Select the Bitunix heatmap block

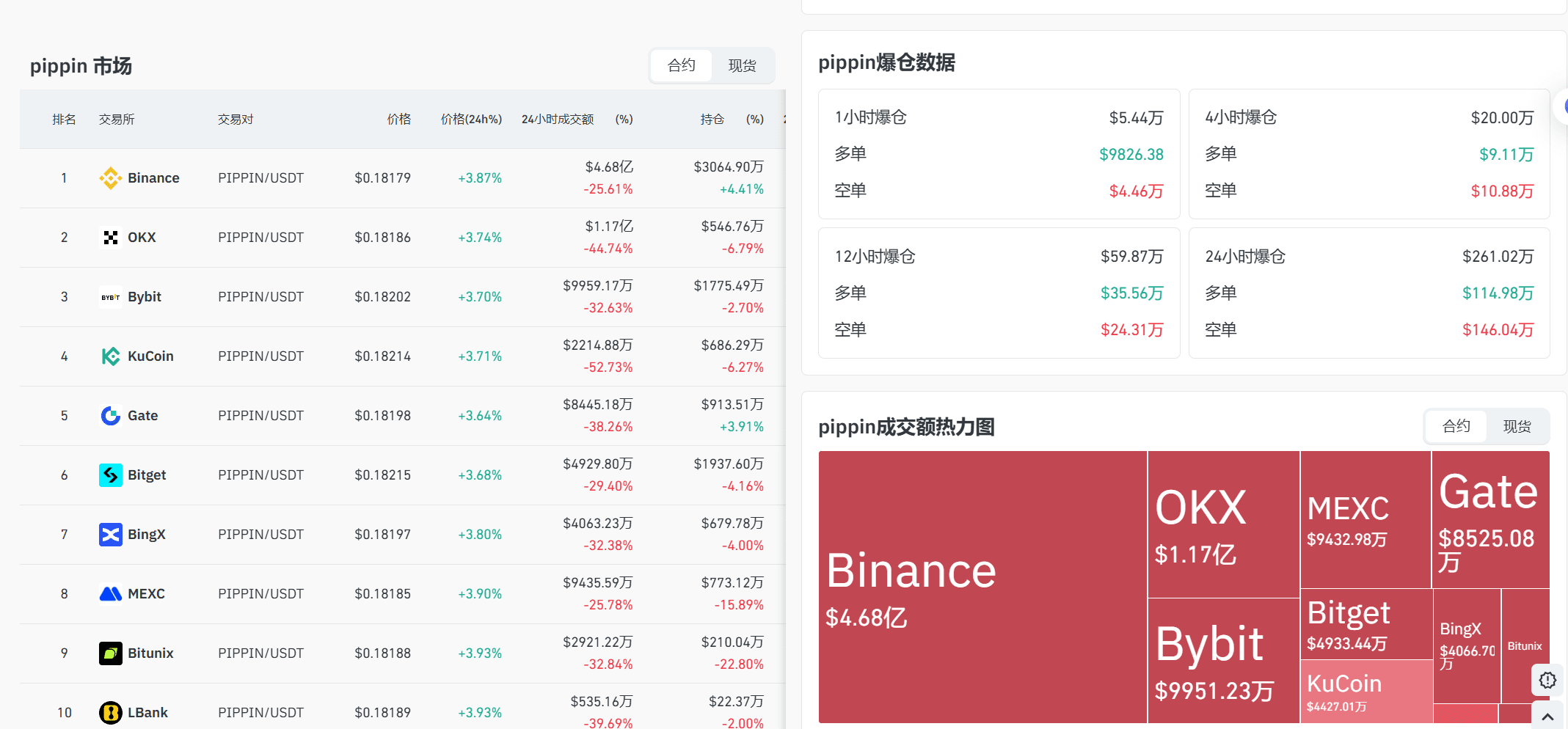[x=1525, y=645]
